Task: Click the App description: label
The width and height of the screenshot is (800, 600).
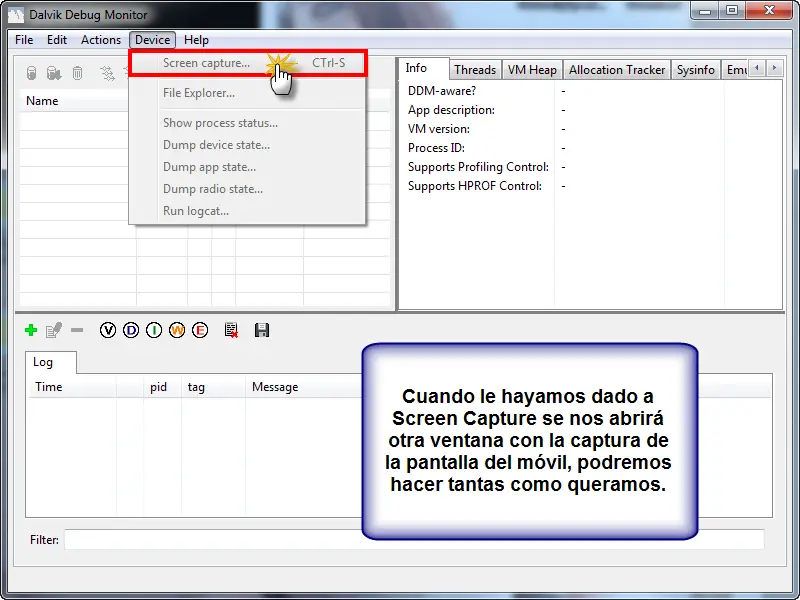Action: click(451, 110)
